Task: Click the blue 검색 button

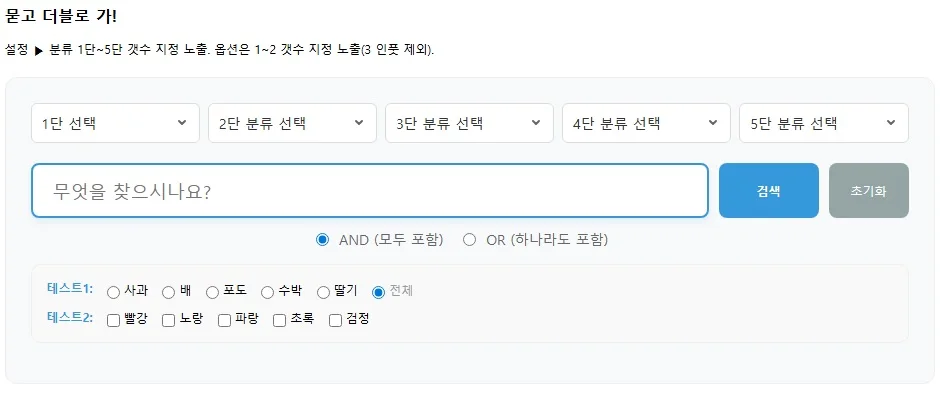Action: click(x=769, y=190)
